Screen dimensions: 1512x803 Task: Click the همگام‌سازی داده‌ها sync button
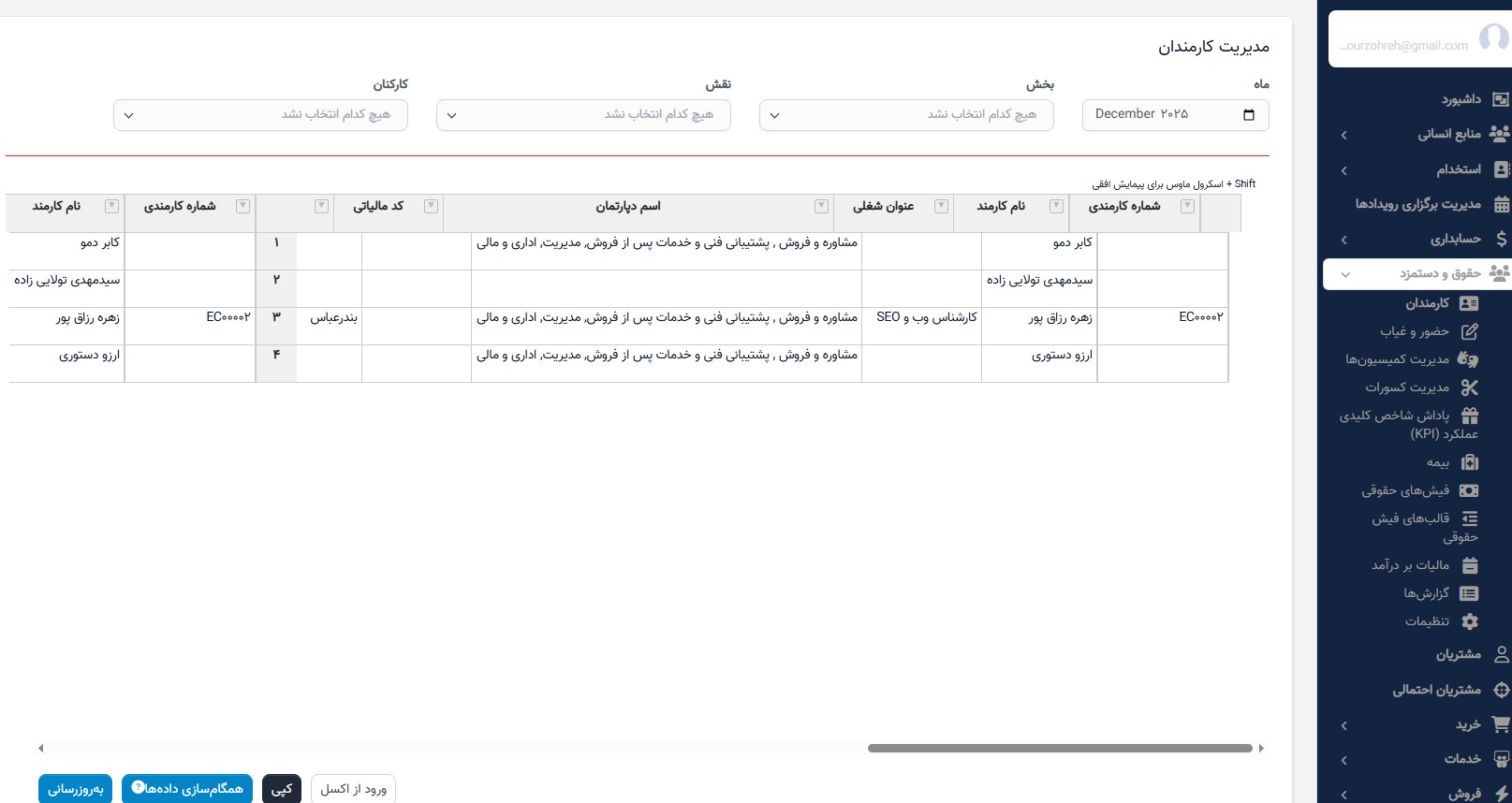[x=187, y=789]
